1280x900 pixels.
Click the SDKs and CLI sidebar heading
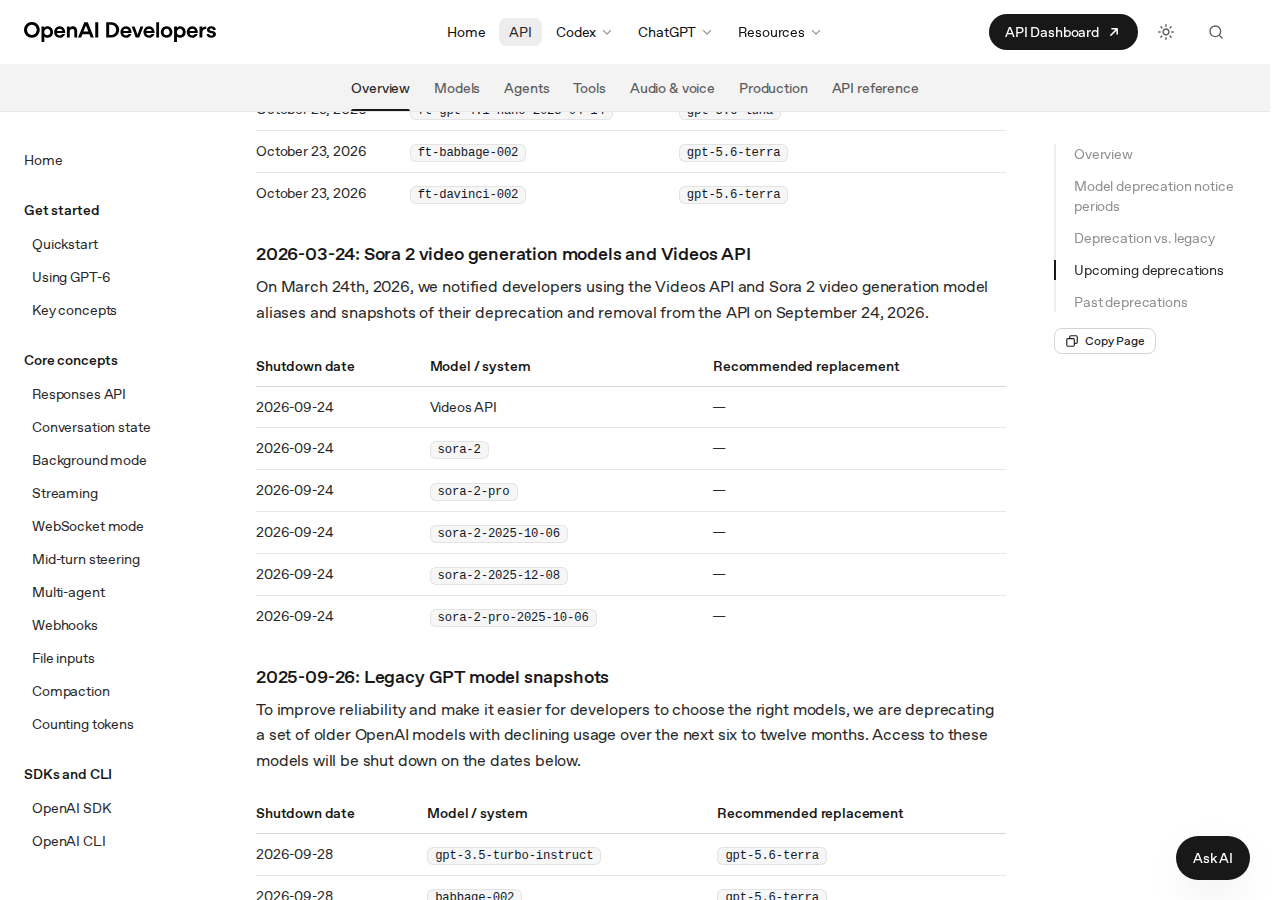coord(68,774)
